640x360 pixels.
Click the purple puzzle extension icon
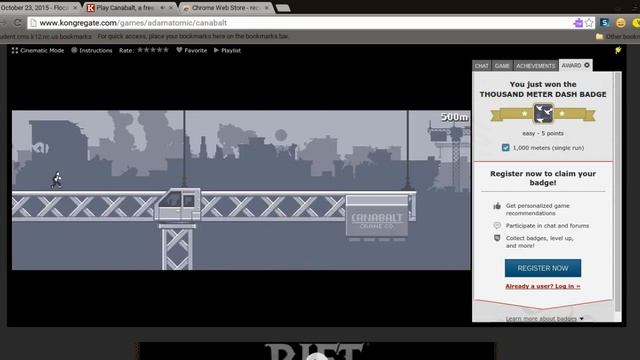(x=578, y=23)
